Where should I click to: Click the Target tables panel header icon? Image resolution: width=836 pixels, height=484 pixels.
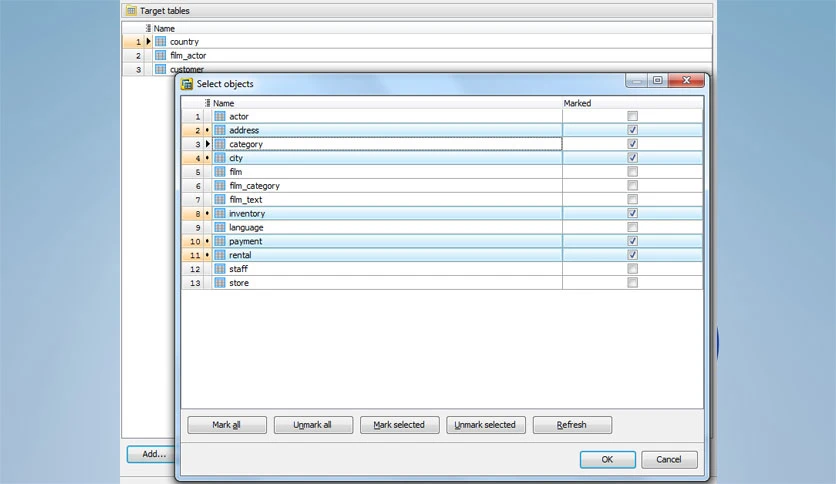click(x=131, y=11)
